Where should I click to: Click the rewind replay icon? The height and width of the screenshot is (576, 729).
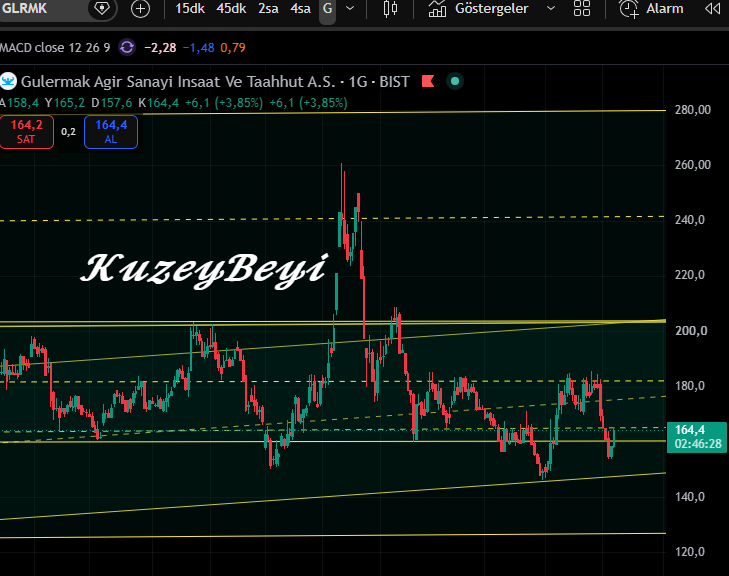(713, 9)
